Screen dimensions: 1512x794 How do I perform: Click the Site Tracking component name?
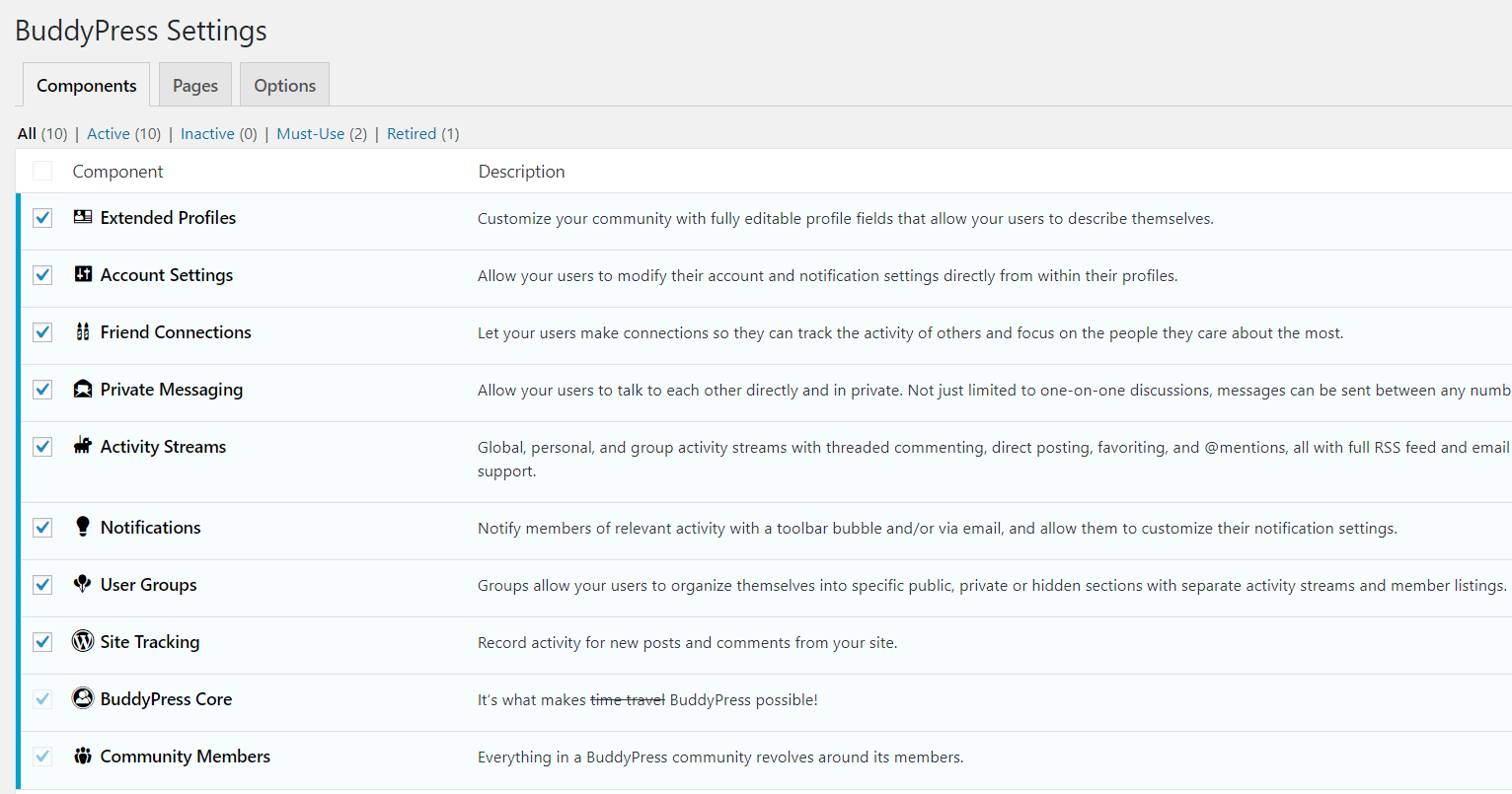150,642
